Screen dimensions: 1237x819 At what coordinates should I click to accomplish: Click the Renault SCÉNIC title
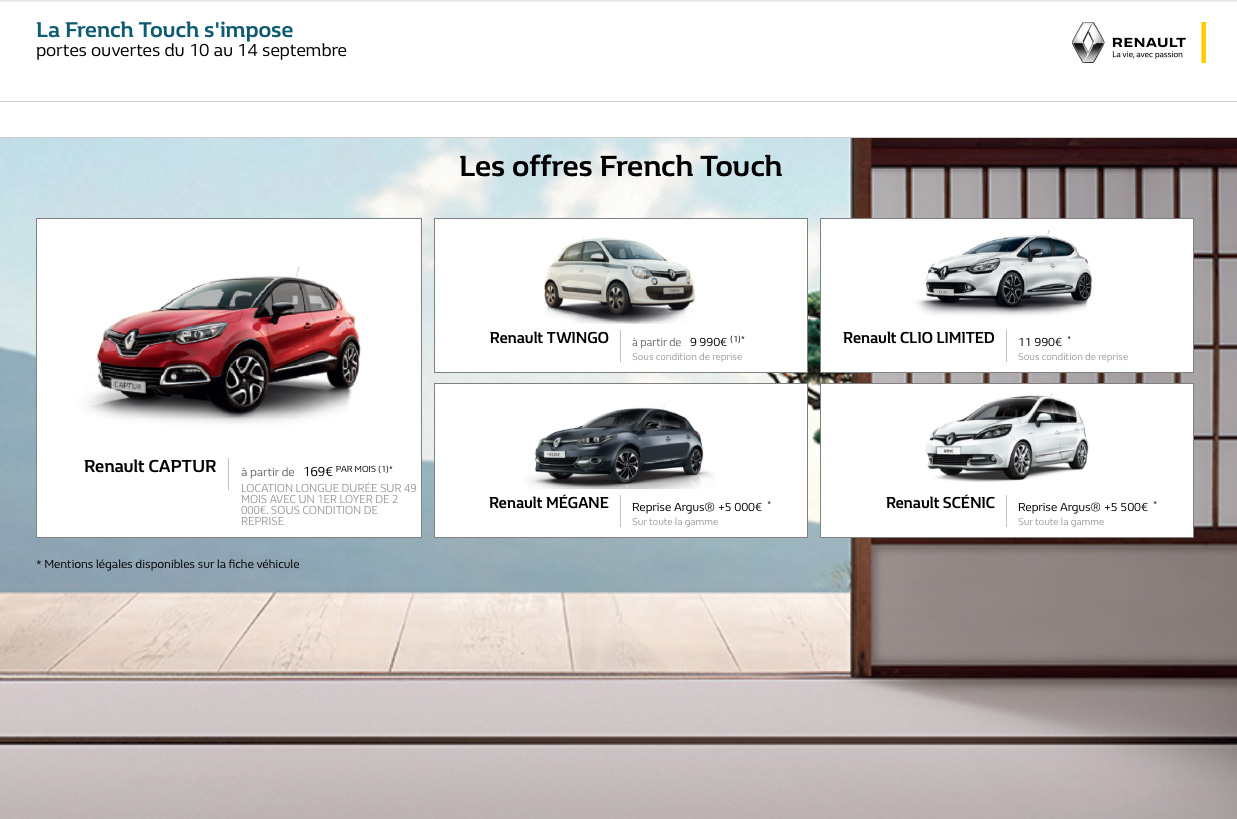(x=940, y=503)
